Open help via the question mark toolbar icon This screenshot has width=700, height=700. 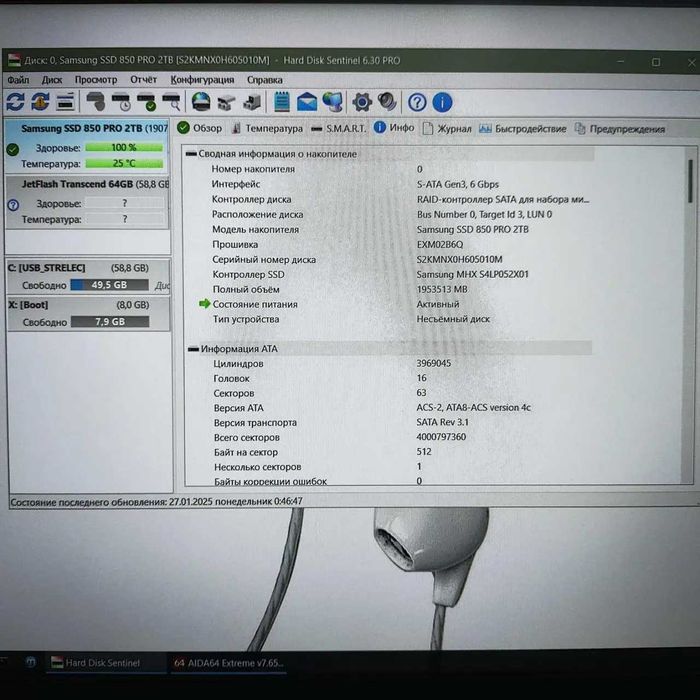(x=417, y=103)
